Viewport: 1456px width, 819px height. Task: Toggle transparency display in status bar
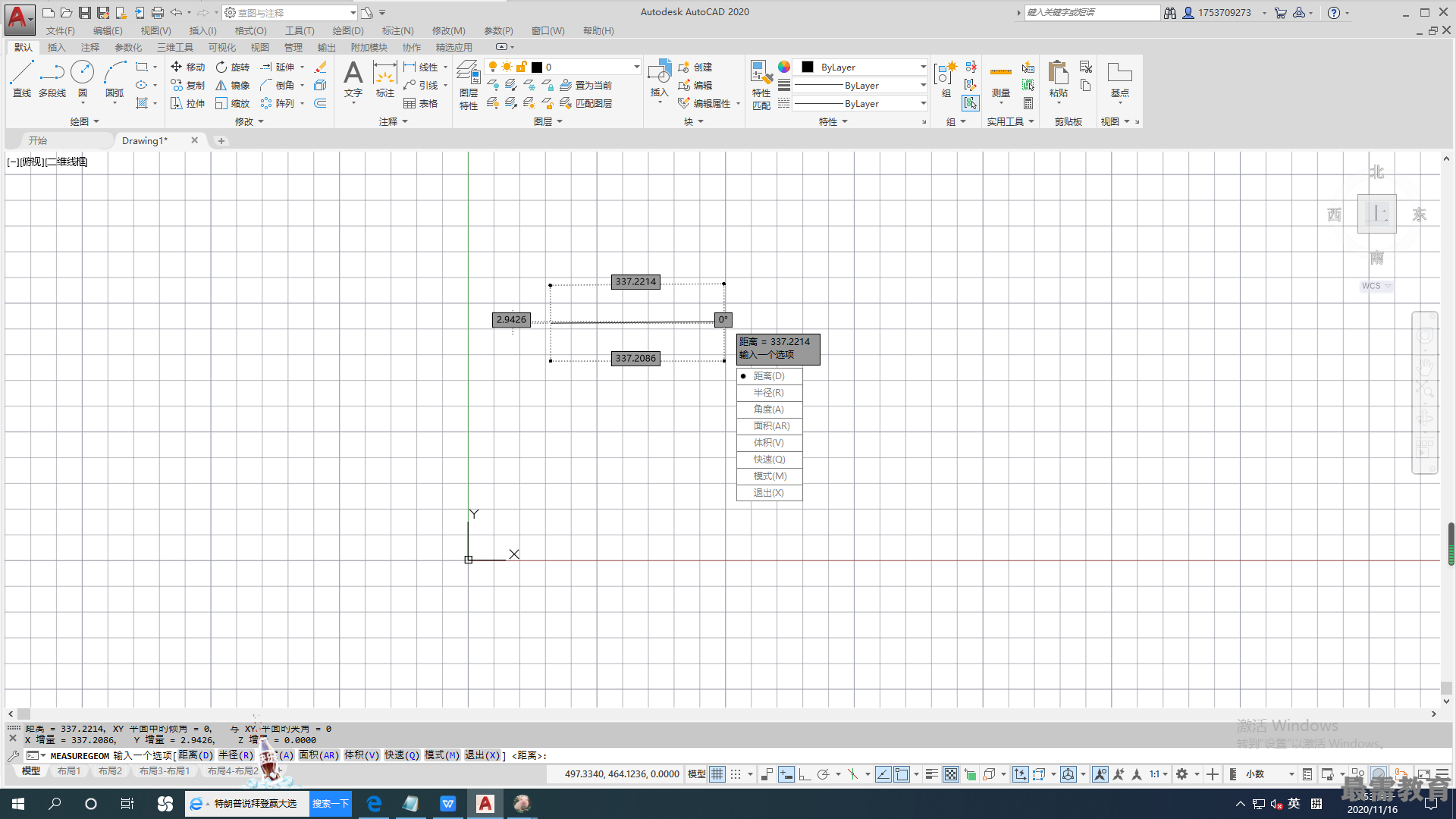click(951, 774)
